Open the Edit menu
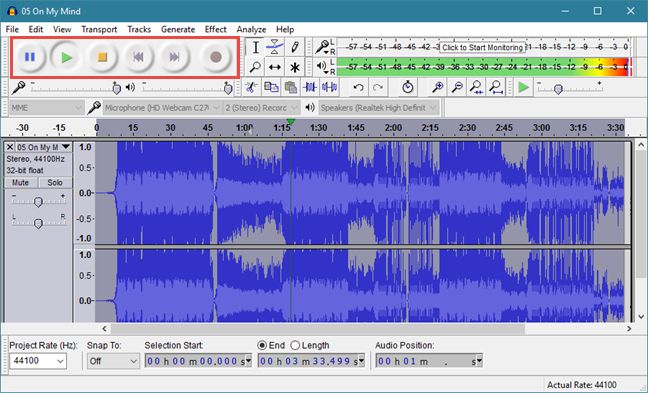Viewport: 648px width, 393px height. coord(36,29)
